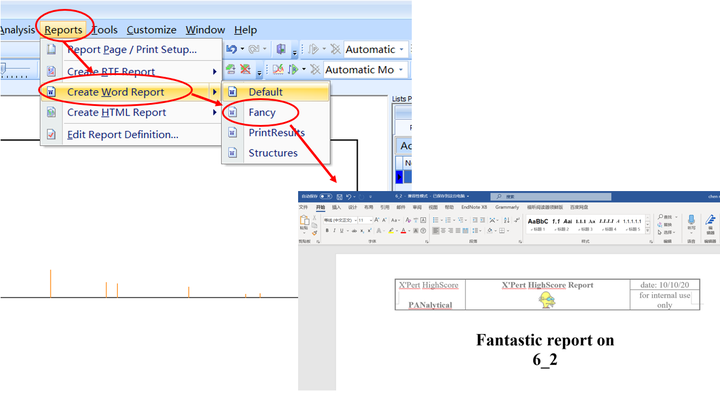The height and width of the screenshot is (400, 720).
Task: Open the File tab in Word
Action: tap(304, 207)
